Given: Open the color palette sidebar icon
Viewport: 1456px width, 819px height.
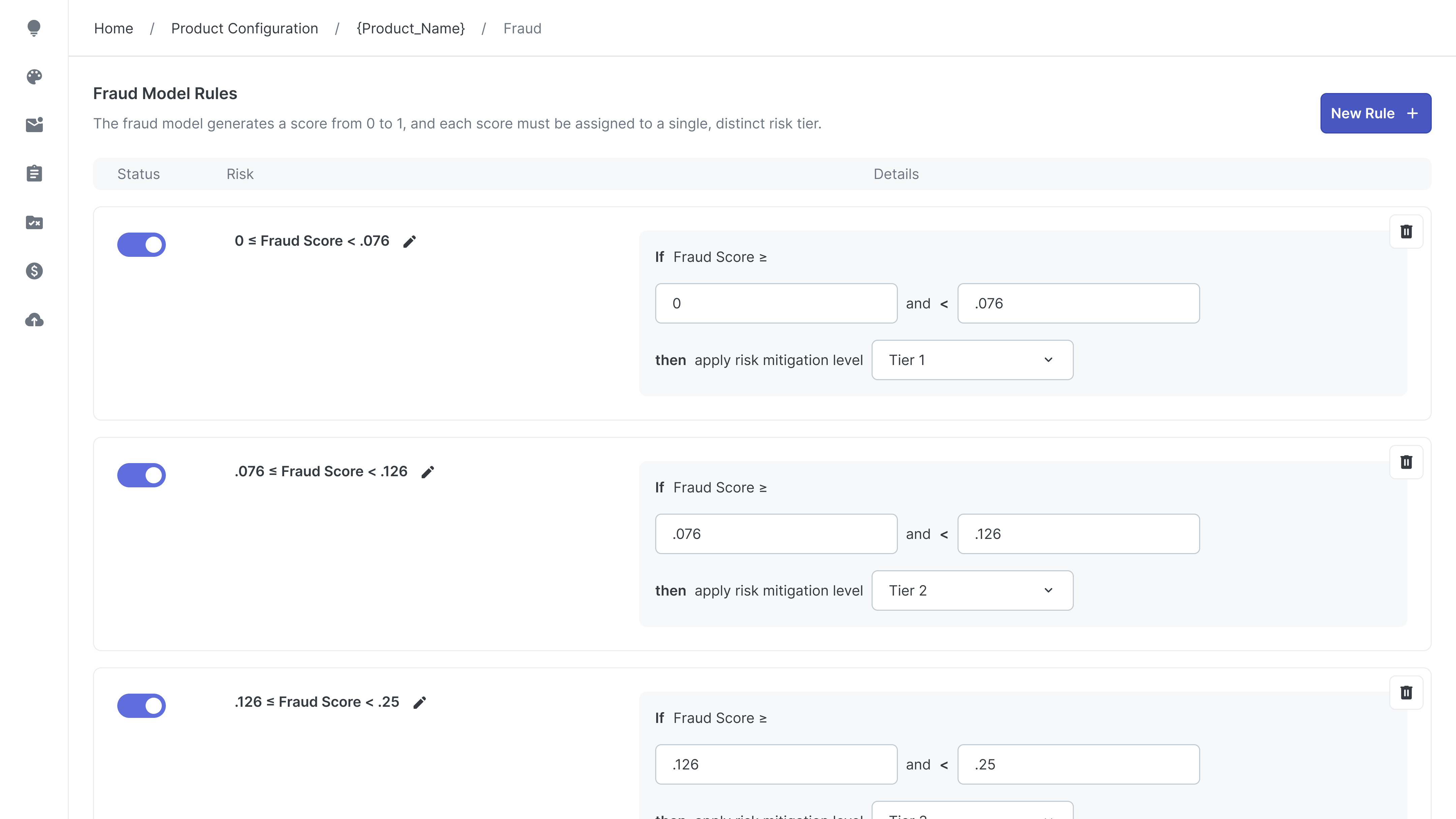Looking at the screenshot, I should click(x=34, y=76).
